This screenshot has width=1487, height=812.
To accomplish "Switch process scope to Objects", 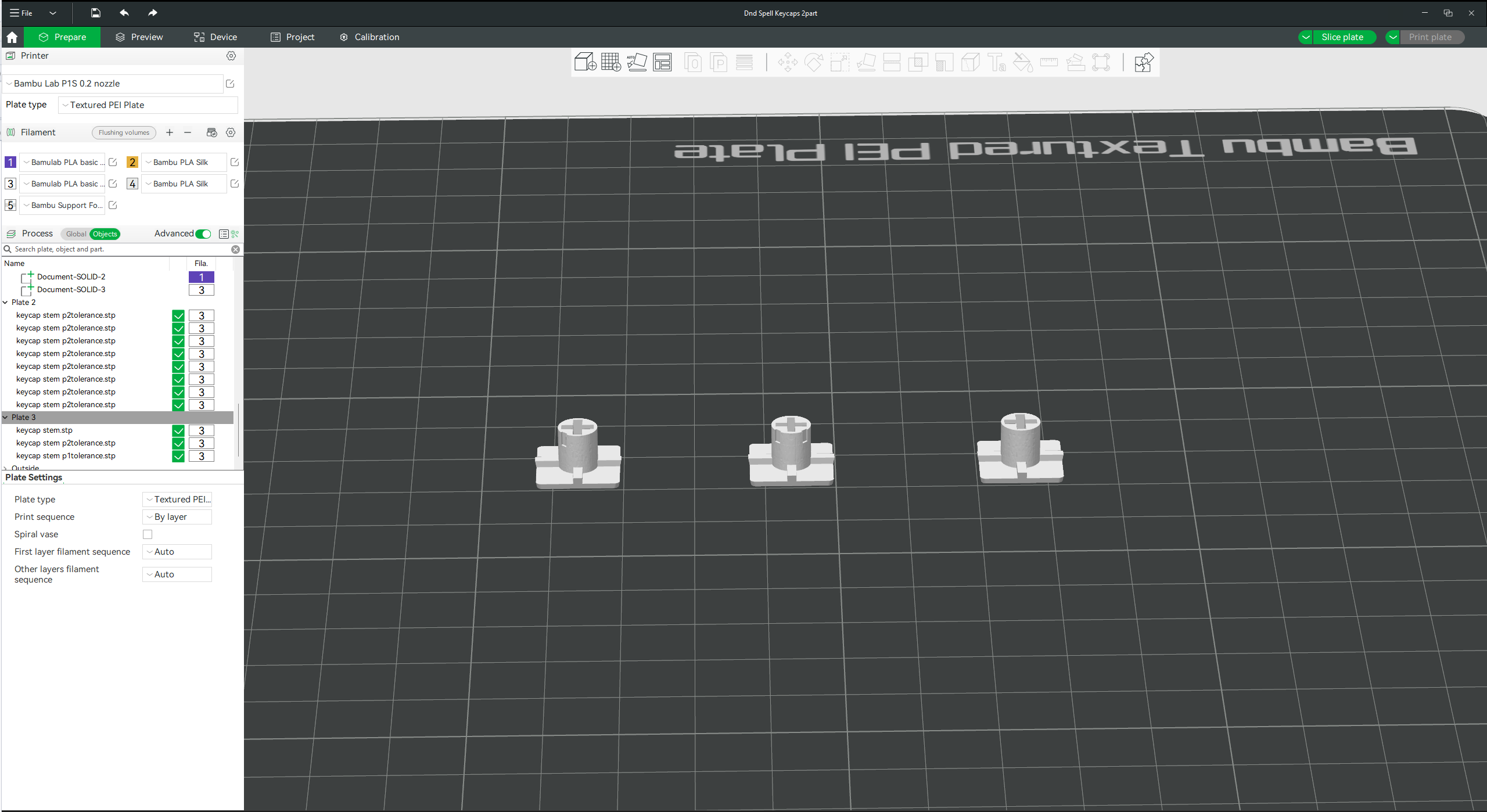I will pos(105,233).
